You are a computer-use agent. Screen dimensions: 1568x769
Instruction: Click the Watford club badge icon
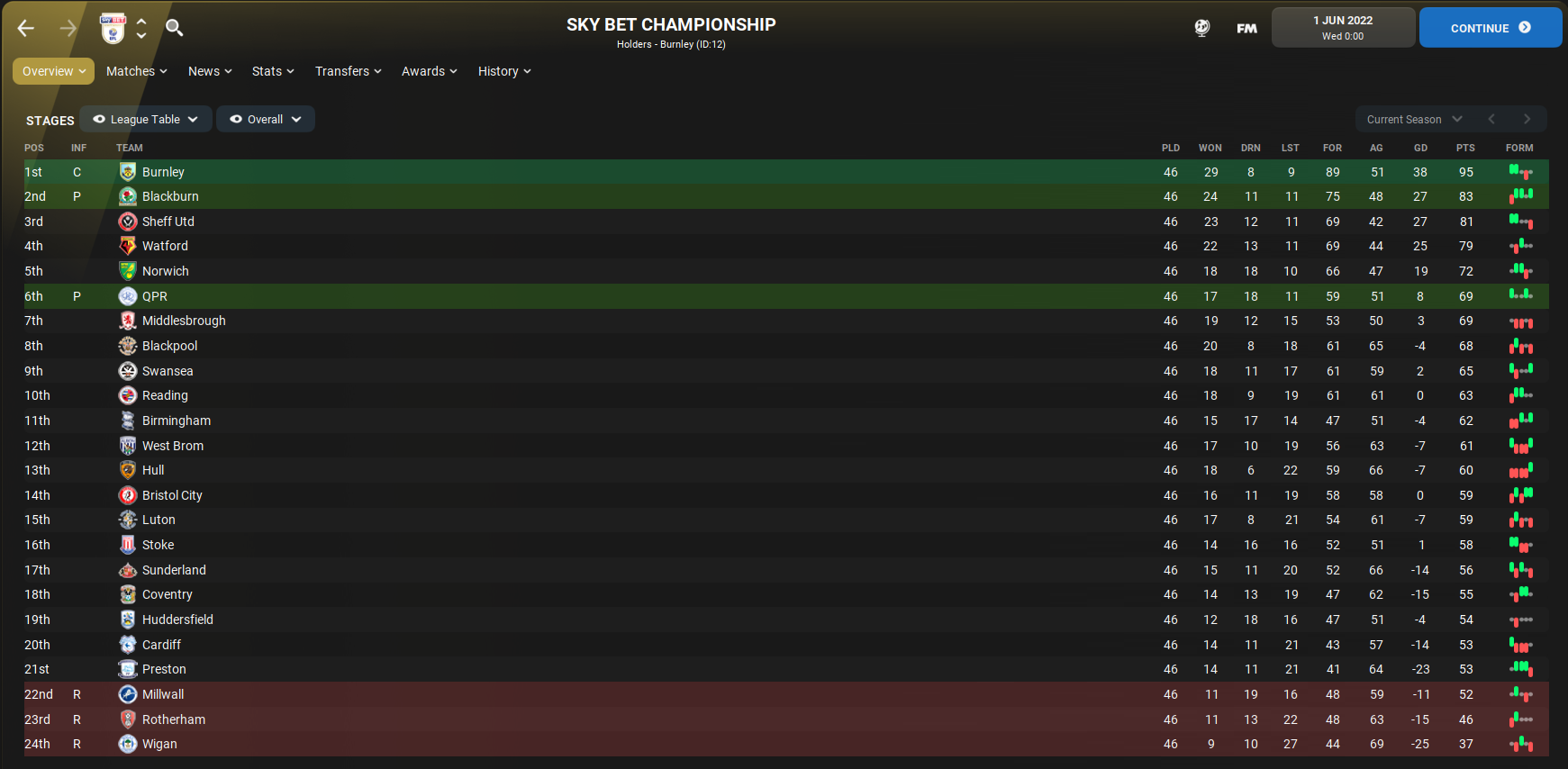(128, 246)
